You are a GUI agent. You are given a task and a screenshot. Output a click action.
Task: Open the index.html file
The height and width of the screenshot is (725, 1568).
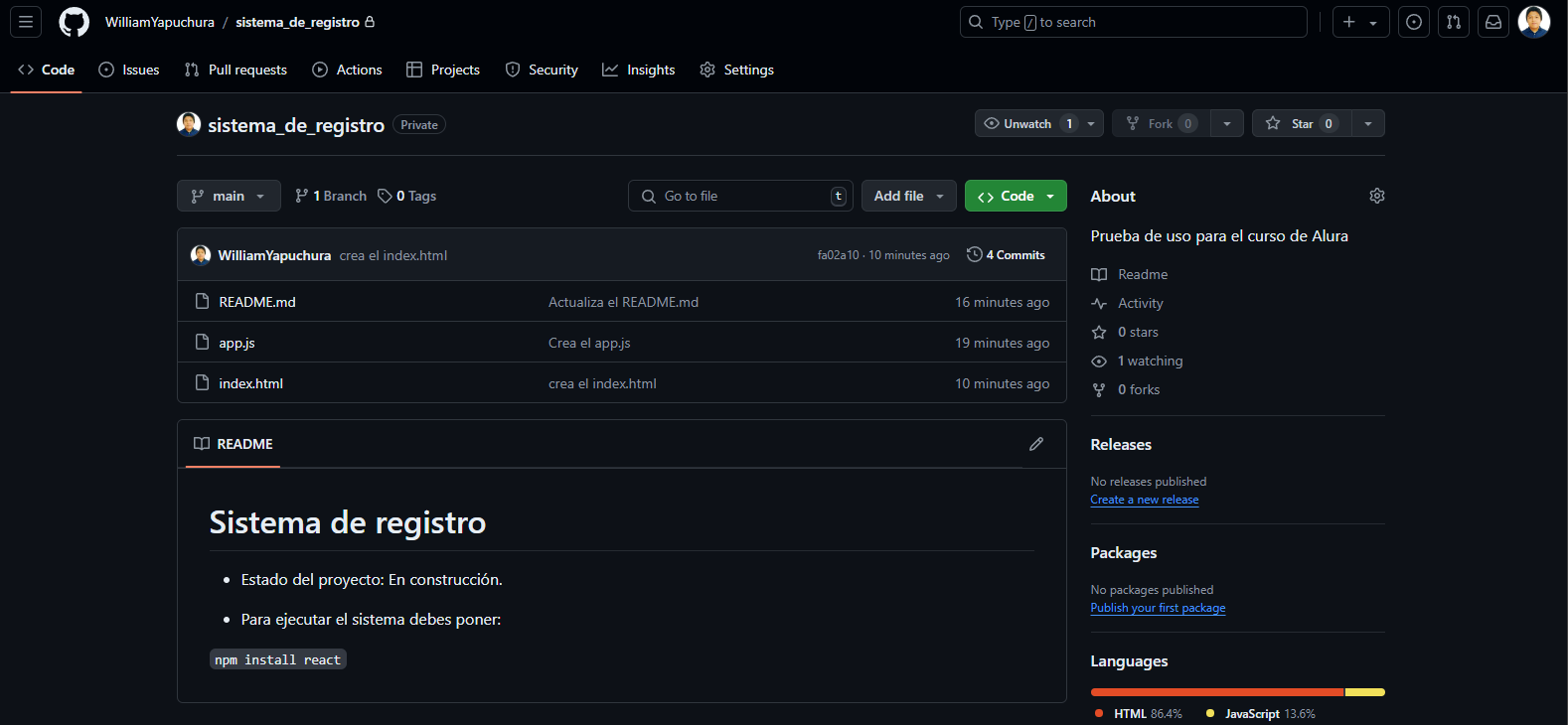pos(250,383)
